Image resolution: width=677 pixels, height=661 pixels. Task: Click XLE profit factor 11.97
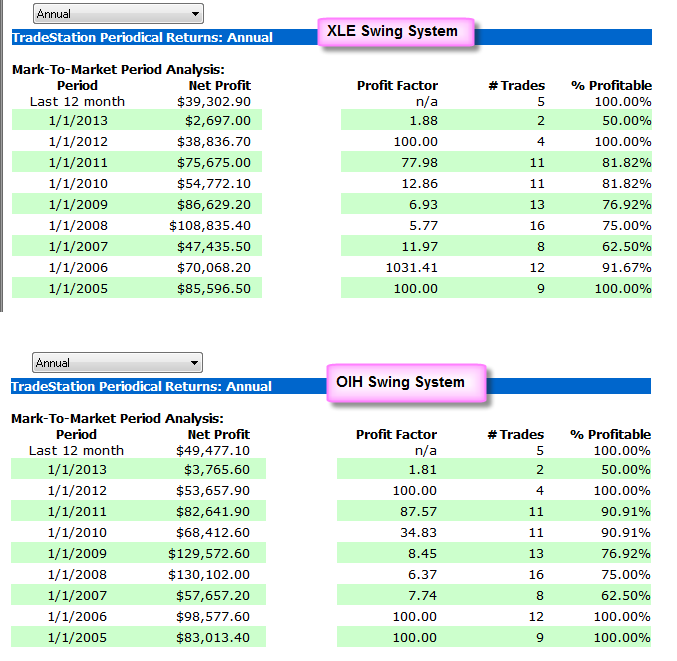420,247
